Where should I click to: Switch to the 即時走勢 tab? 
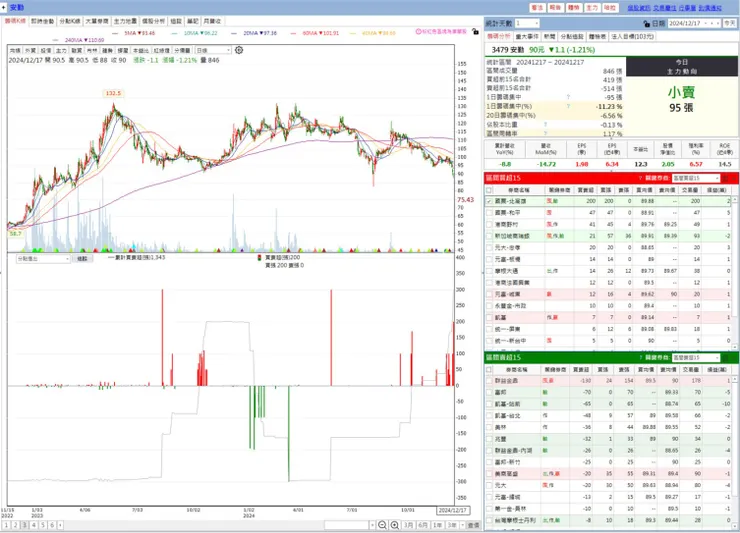pyautogui.click(x=42, y=21)
